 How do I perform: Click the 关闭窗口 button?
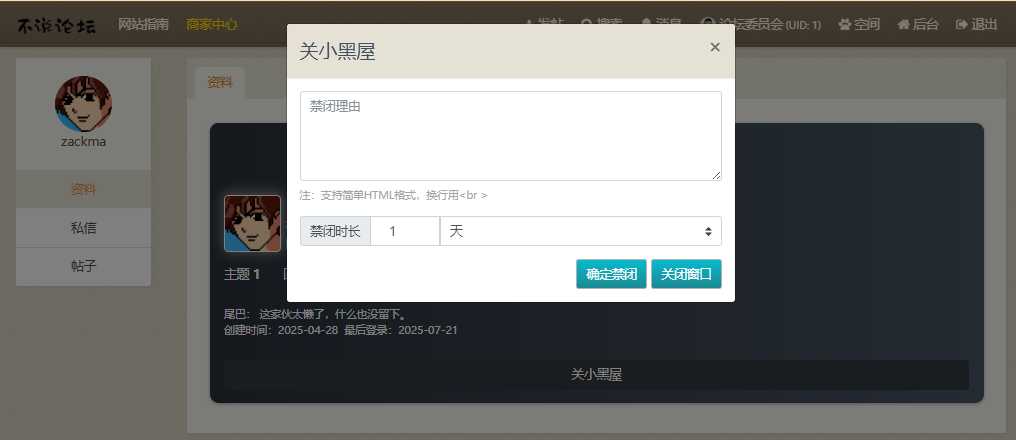(x=686, y=274)
